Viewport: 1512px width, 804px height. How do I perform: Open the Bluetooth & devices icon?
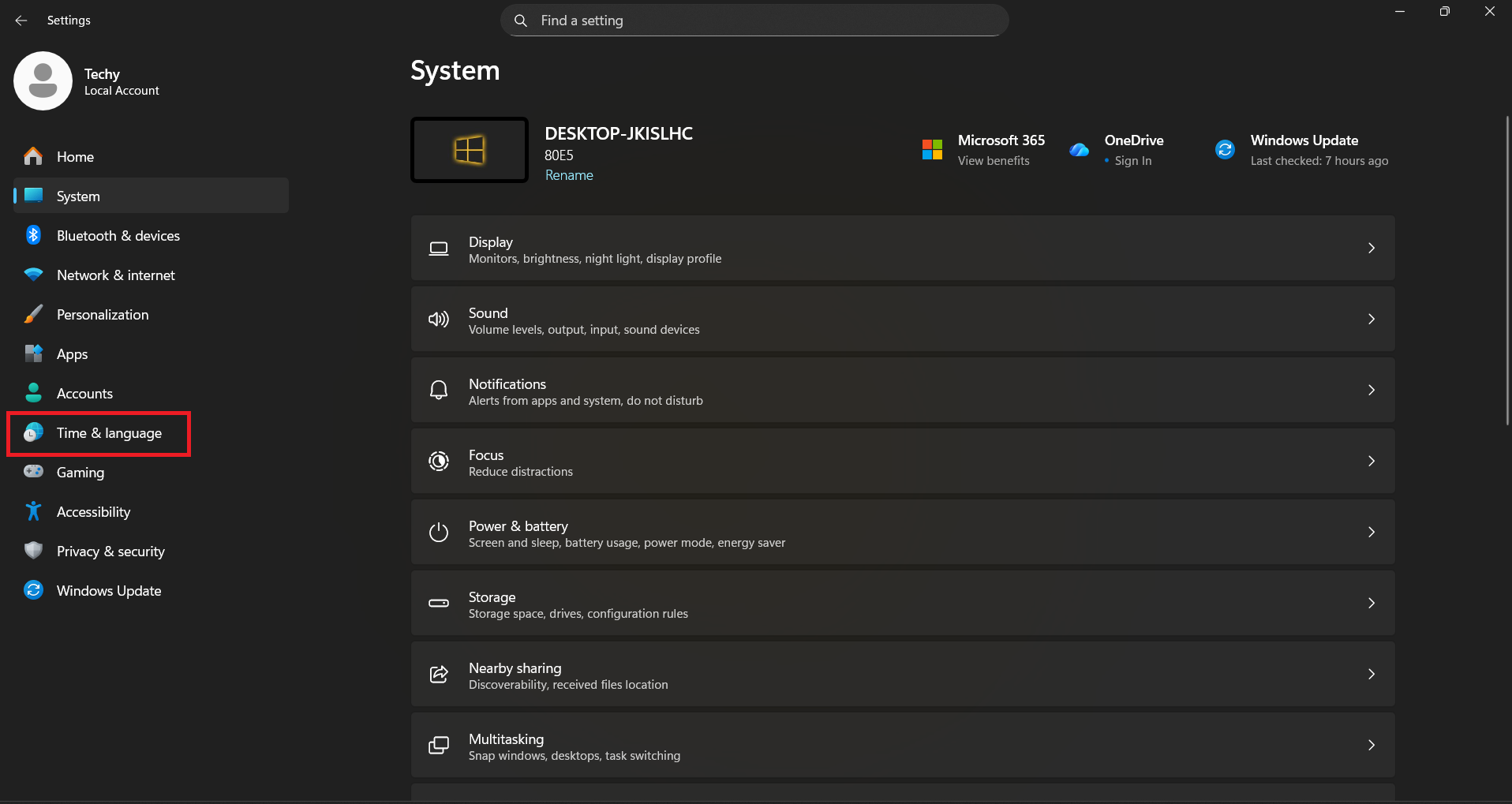(x=33, y=235)
